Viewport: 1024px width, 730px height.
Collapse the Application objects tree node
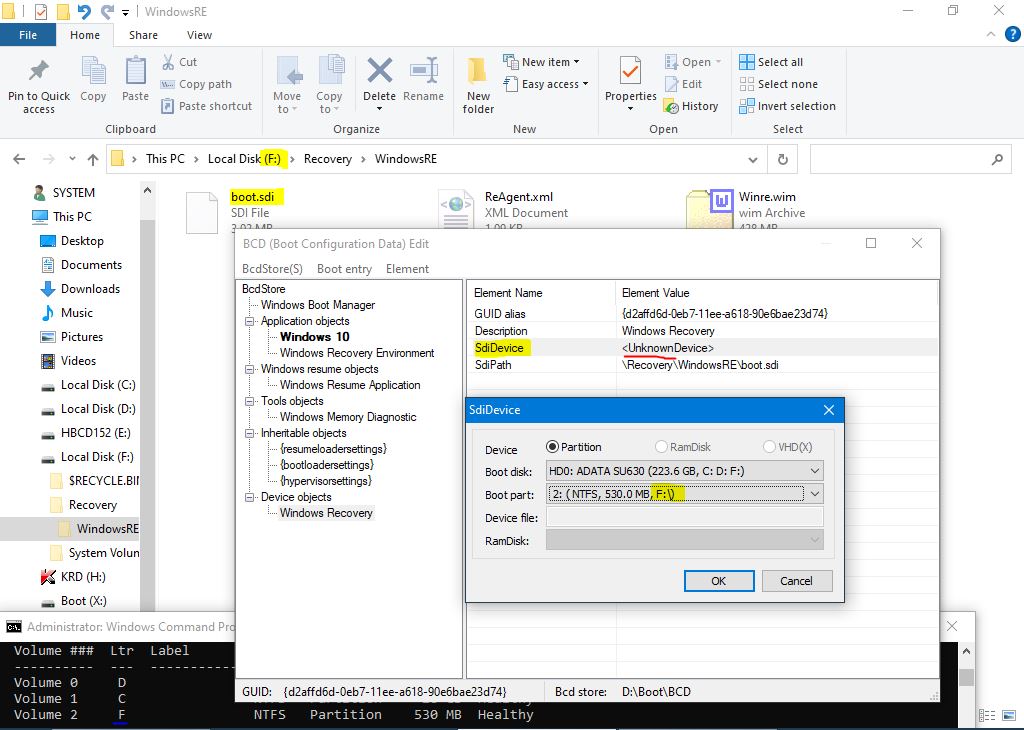tap(250, 321)
